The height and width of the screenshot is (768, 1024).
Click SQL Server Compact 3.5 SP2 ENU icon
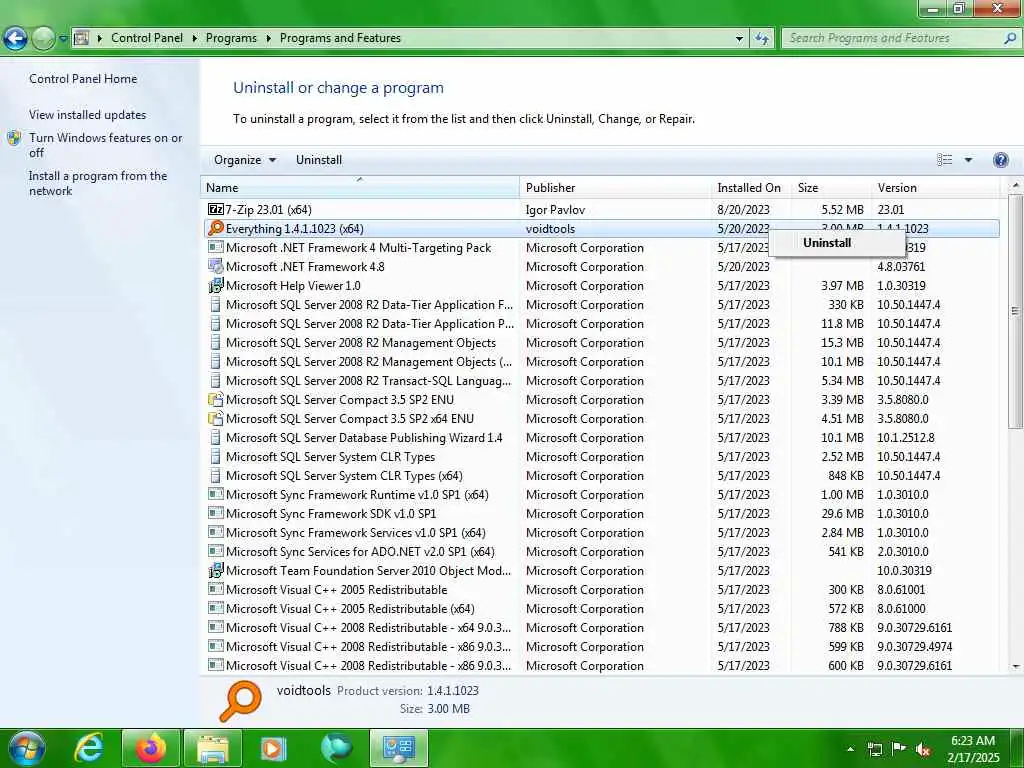[216, 399]
